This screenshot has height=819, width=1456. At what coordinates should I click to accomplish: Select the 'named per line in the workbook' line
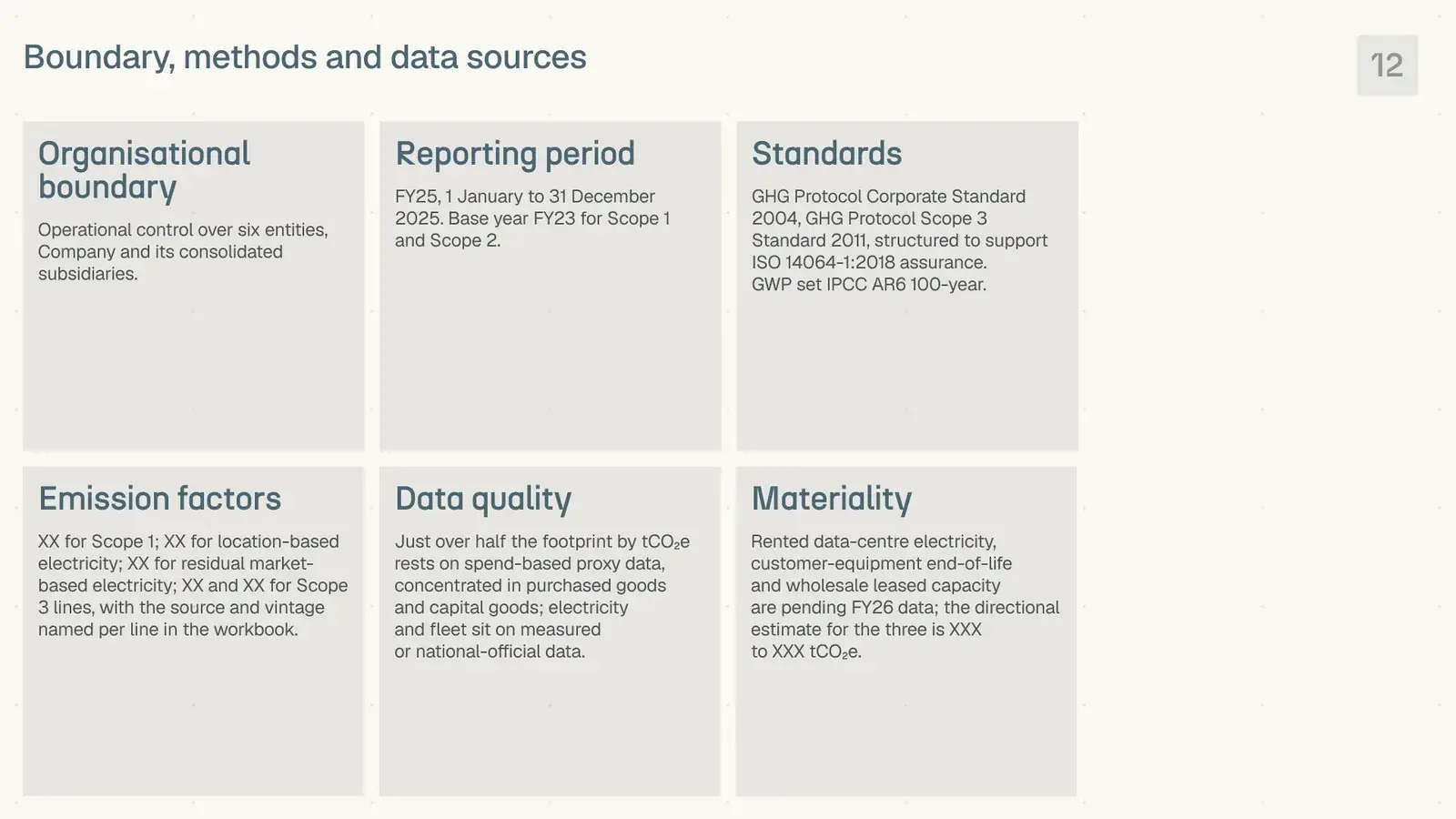(x=168, y=630)
